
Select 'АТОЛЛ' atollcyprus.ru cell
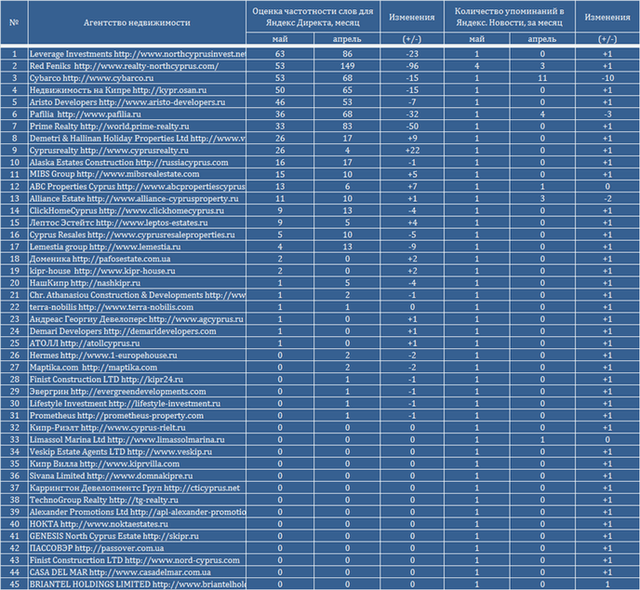[x=137, y=343]
